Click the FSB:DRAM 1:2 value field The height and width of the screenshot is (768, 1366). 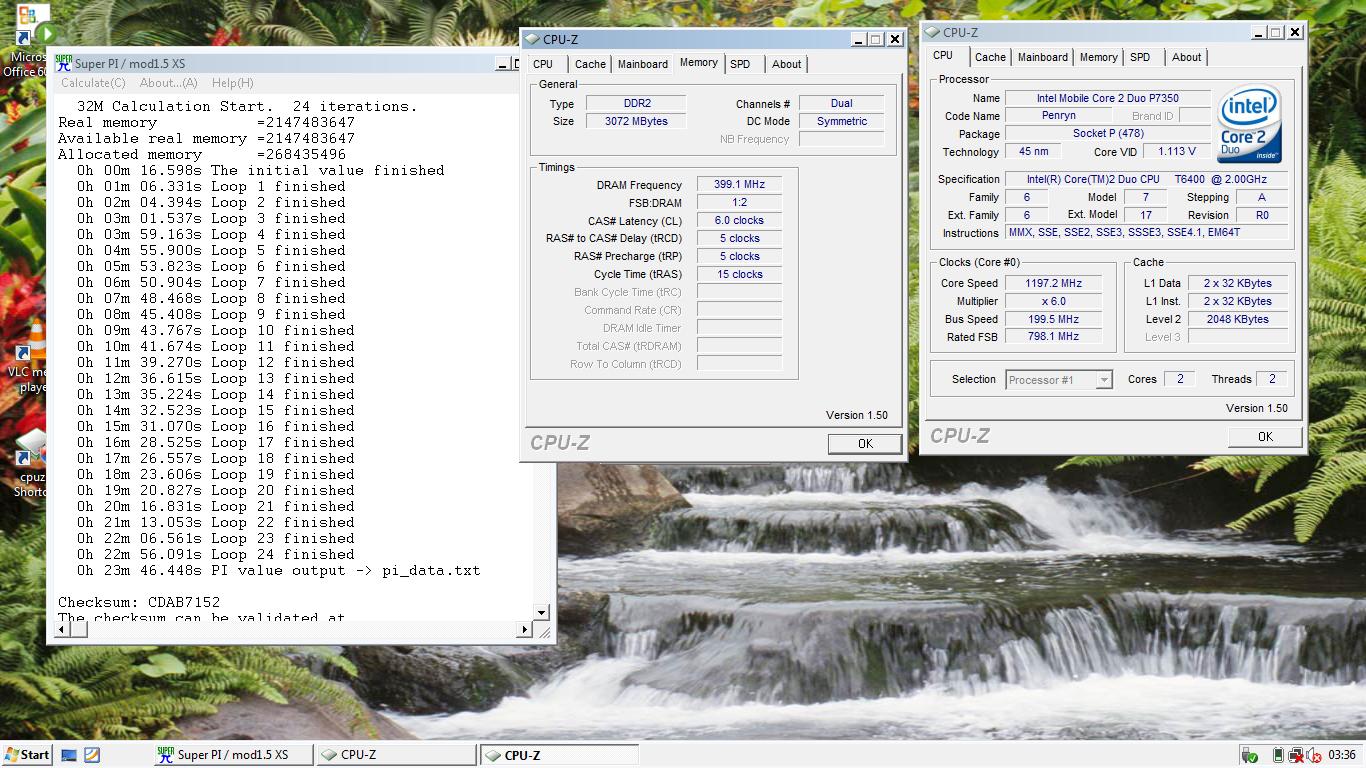(x=739, y=203)
